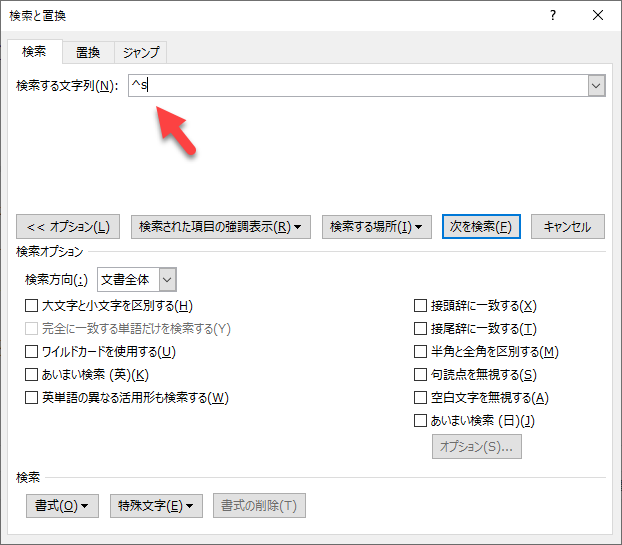Open the ジャンプ tab

click(139, 52)
